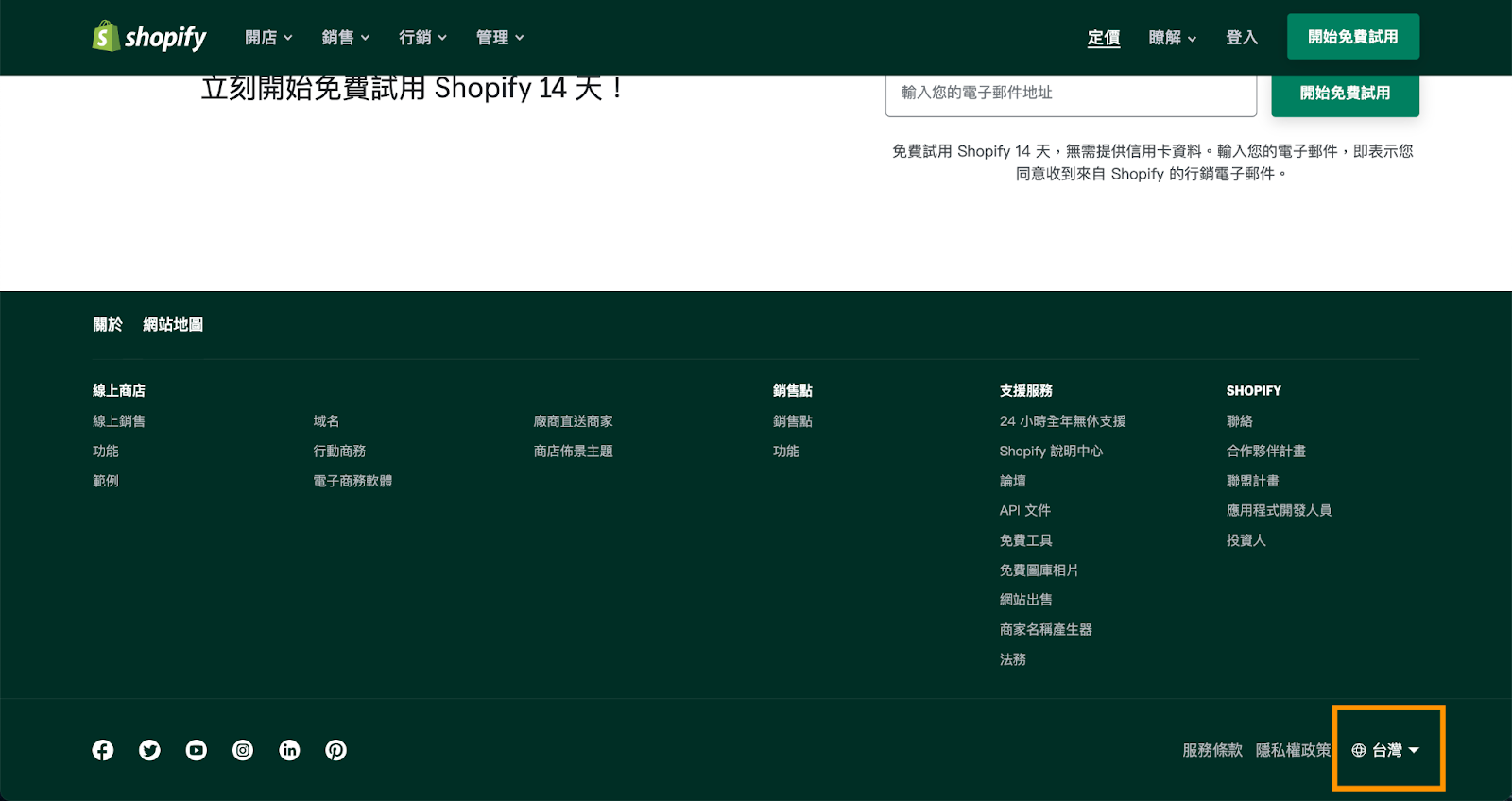Open the 免費工具 link

pos(1026,540)
